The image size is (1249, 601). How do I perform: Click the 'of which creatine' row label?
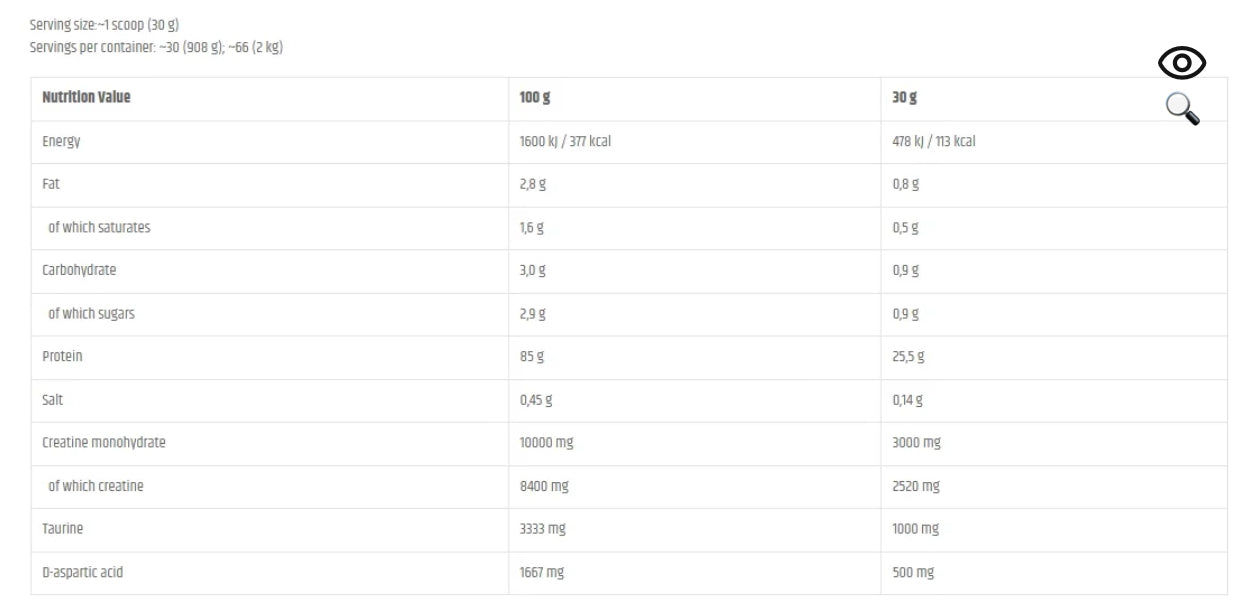(x=96, y=486)
